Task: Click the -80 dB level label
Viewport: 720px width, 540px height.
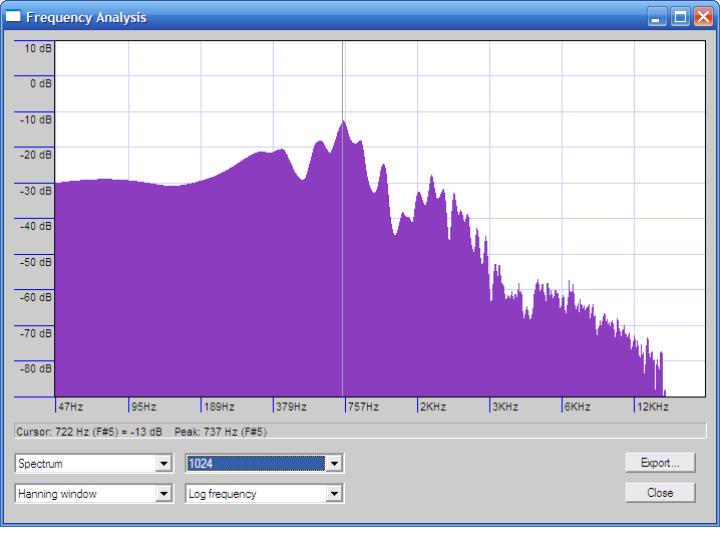Action: 36,368
